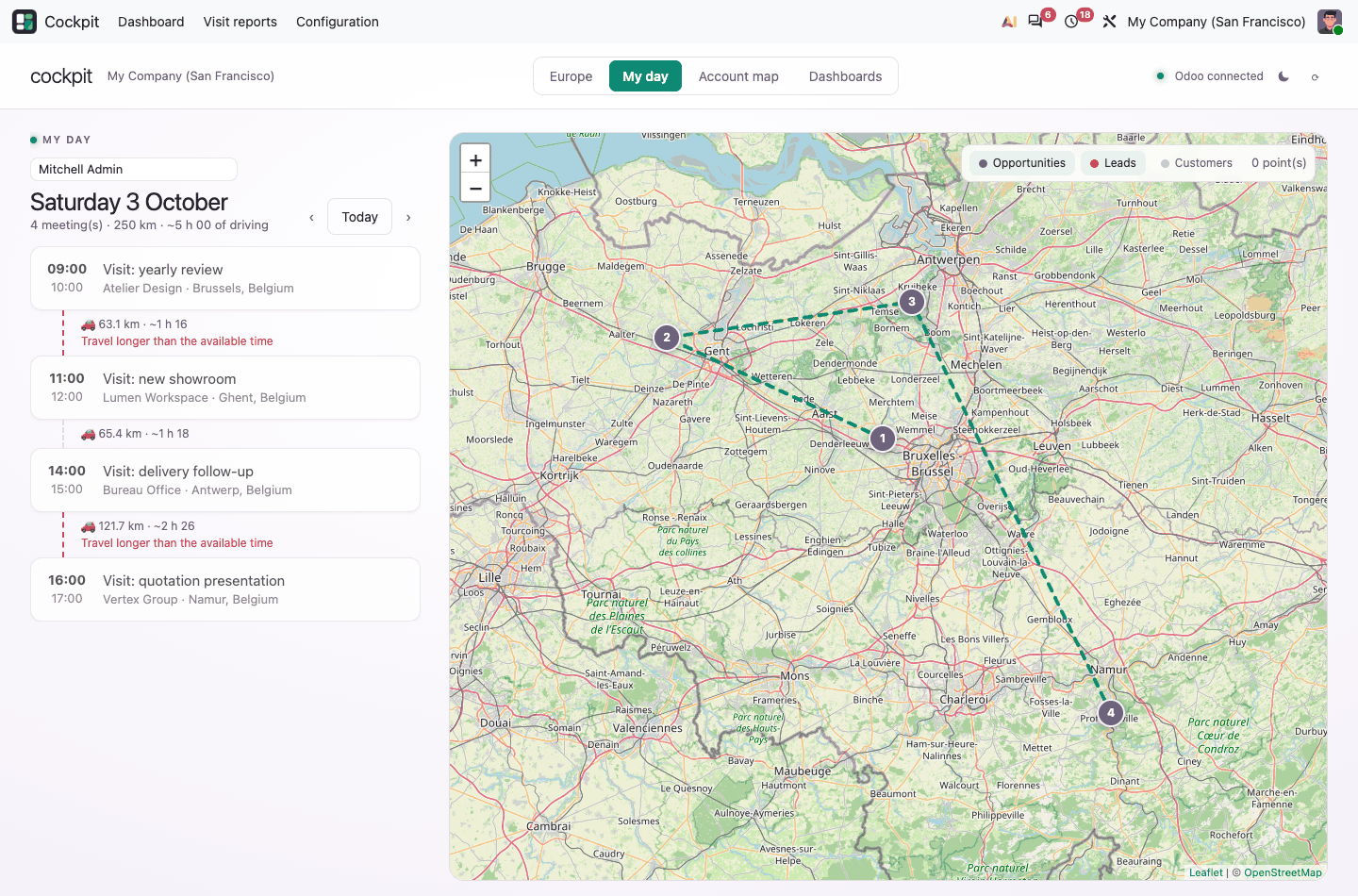Open the Configuration menu

(x=338, y=22)
